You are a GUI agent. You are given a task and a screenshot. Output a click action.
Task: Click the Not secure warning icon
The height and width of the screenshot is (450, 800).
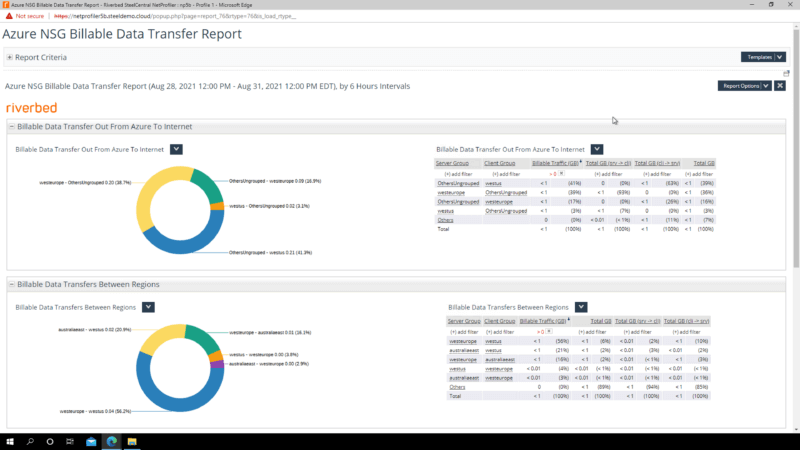point(9,16)
